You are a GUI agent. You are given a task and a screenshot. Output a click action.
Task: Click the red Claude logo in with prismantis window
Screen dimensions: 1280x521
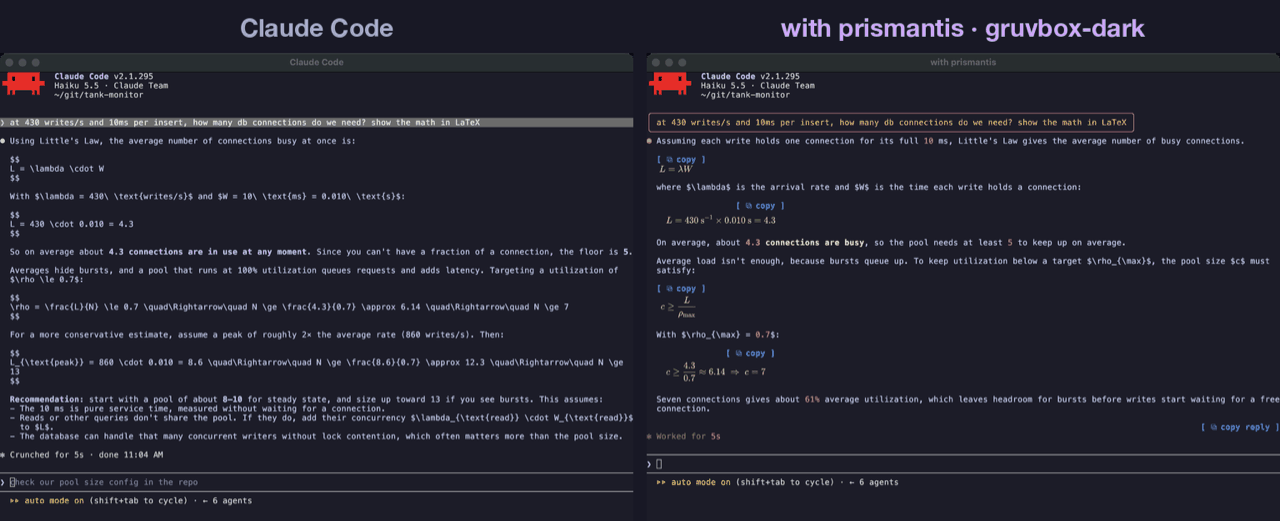pyautogui.click(x=670, y=83)
